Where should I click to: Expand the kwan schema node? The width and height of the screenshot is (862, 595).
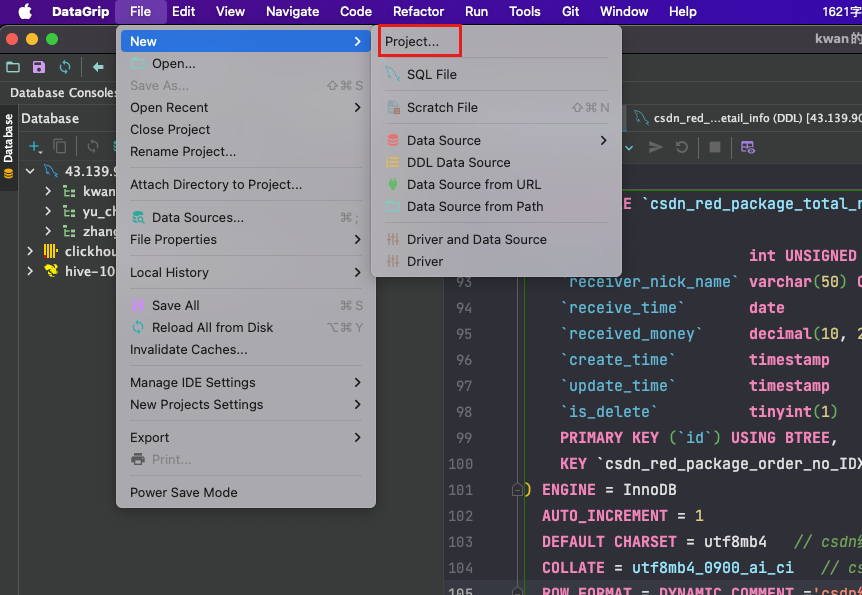48,191
